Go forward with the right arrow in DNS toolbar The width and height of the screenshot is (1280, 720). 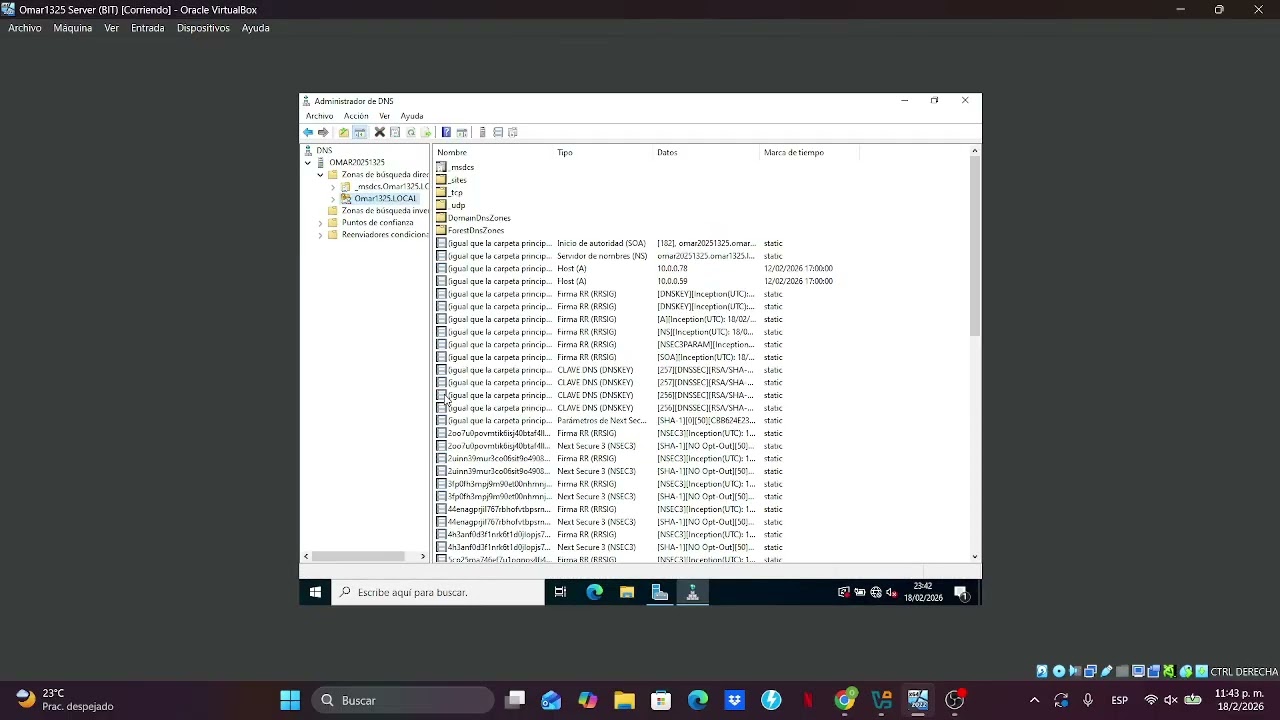[323, 133]
